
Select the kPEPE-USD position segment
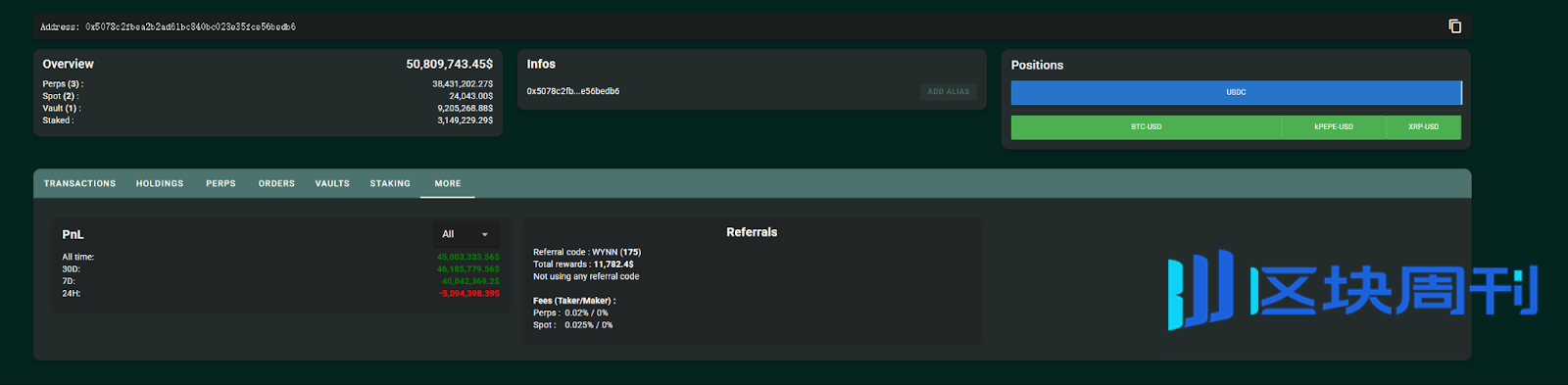[1334, 127]
